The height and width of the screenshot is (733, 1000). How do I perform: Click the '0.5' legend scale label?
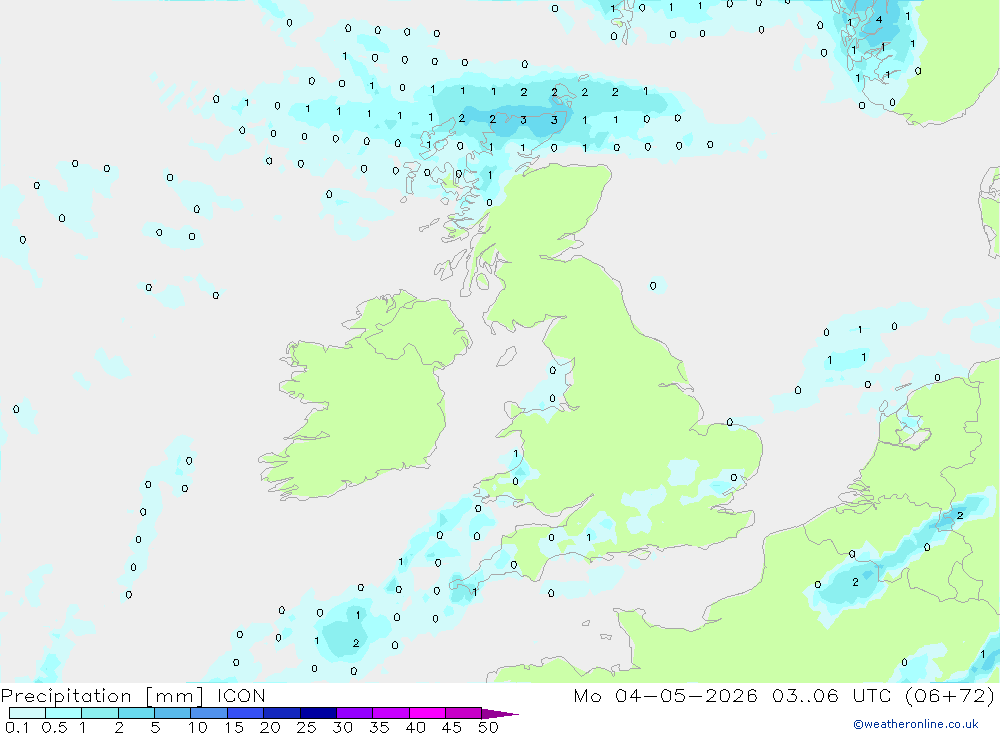pyautogui.click(x=54, y=727)
